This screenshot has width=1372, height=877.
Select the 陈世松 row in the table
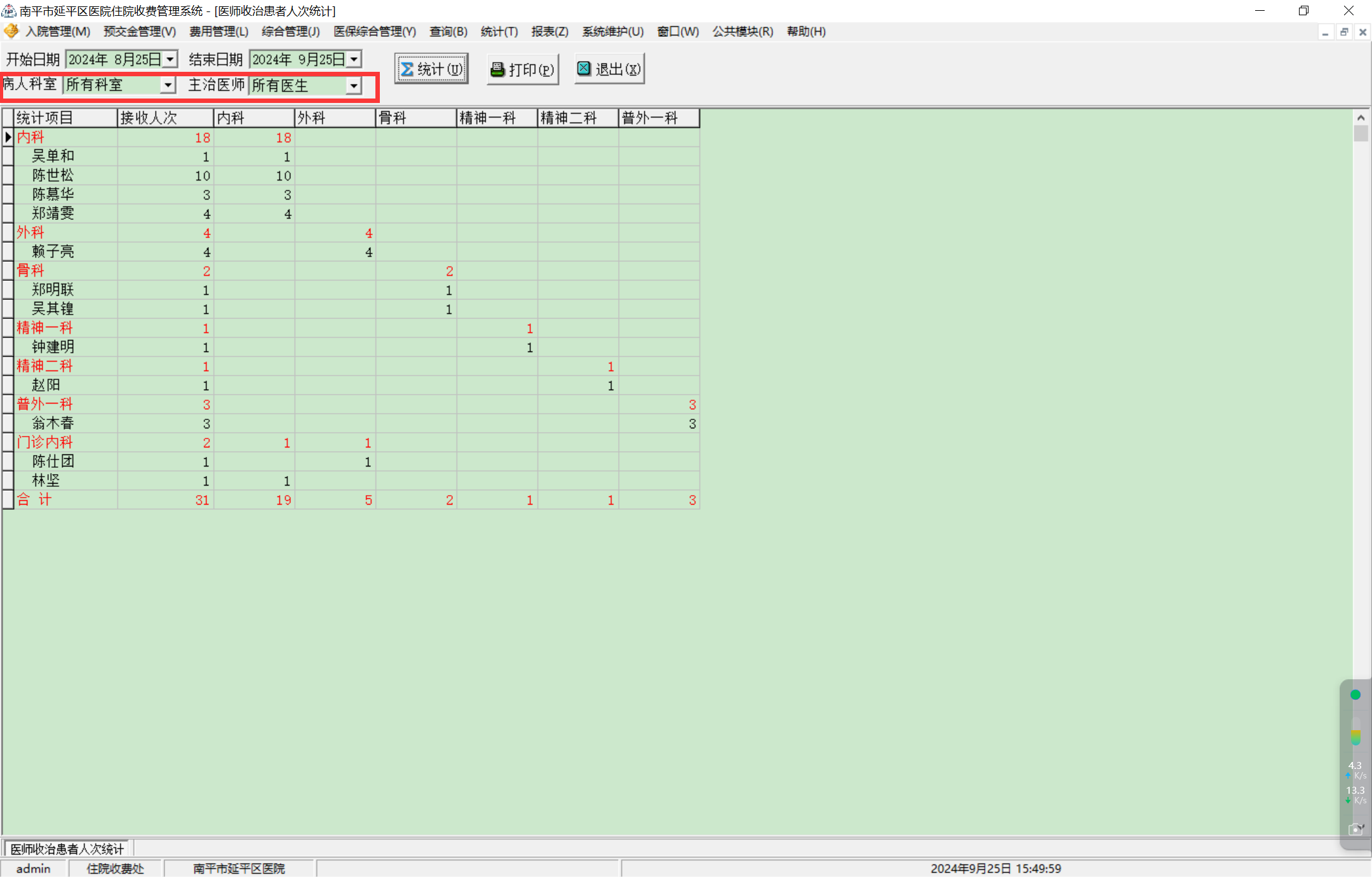tap(53, 175)
